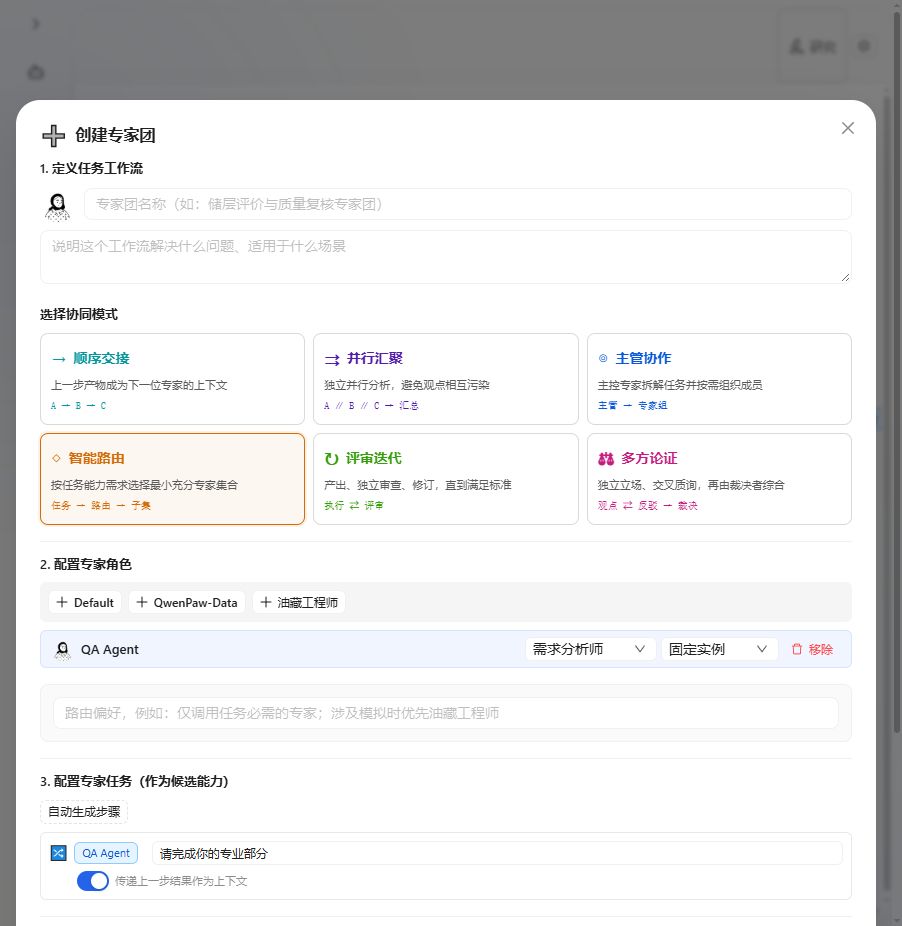Select the 多方论证 collaboration mode card
This screenshot has height=926, width=902.
pos(719,479)
